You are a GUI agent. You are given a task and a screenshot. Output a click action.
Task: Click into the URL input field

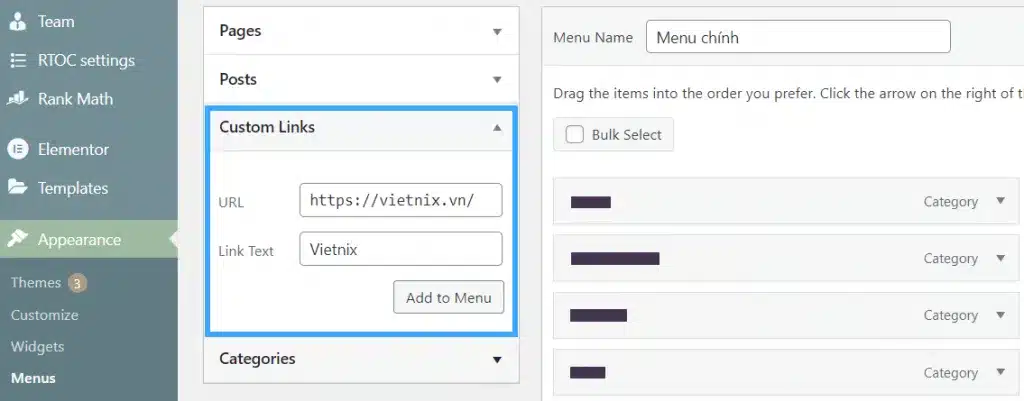tap(401, 200)
